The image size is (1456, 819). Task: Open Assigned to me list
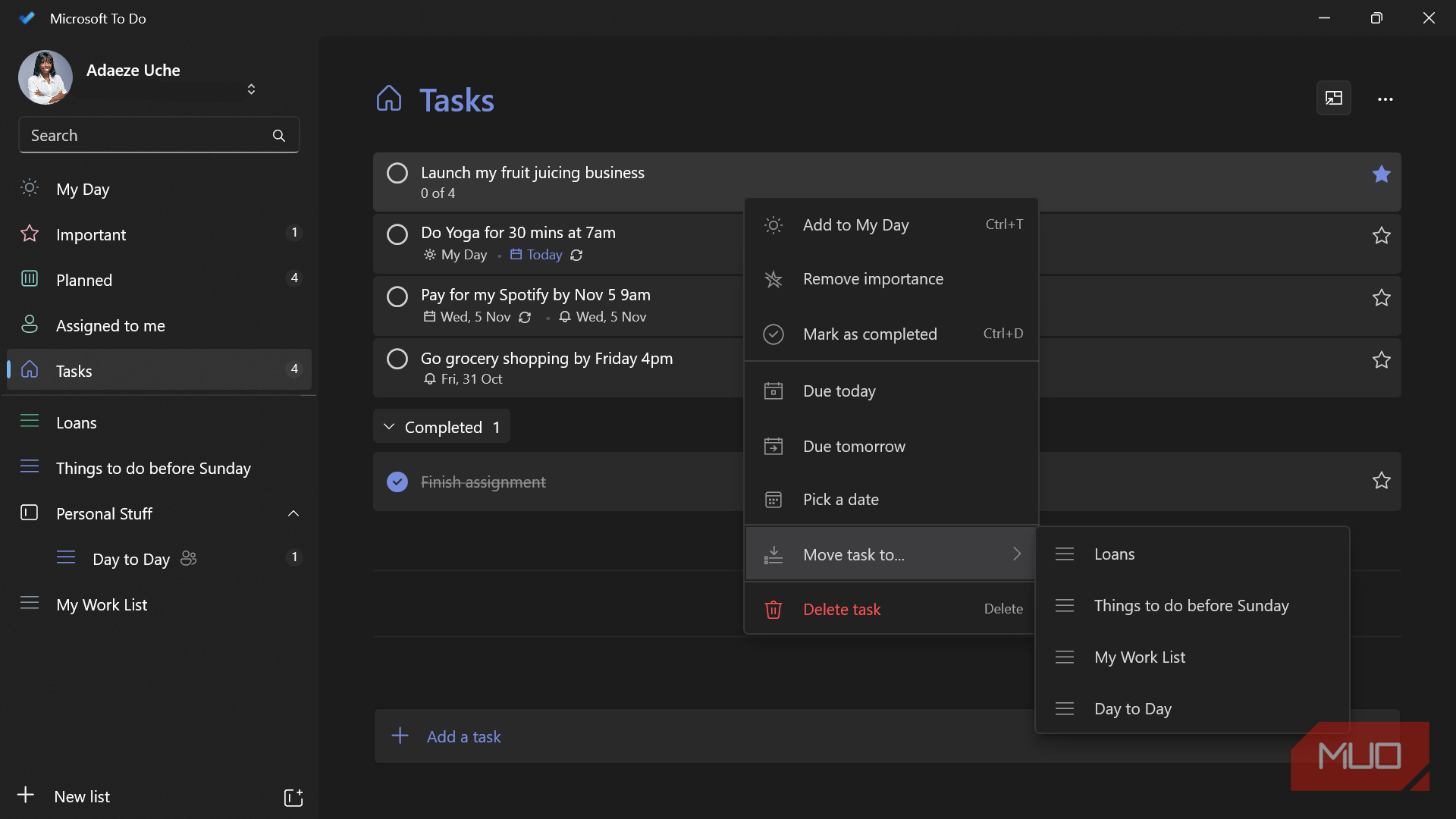(159, 325)
